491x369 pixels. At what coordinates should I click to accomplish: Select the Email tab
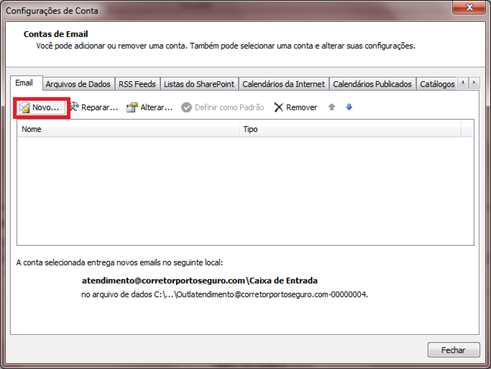click(x=24, y=83)
